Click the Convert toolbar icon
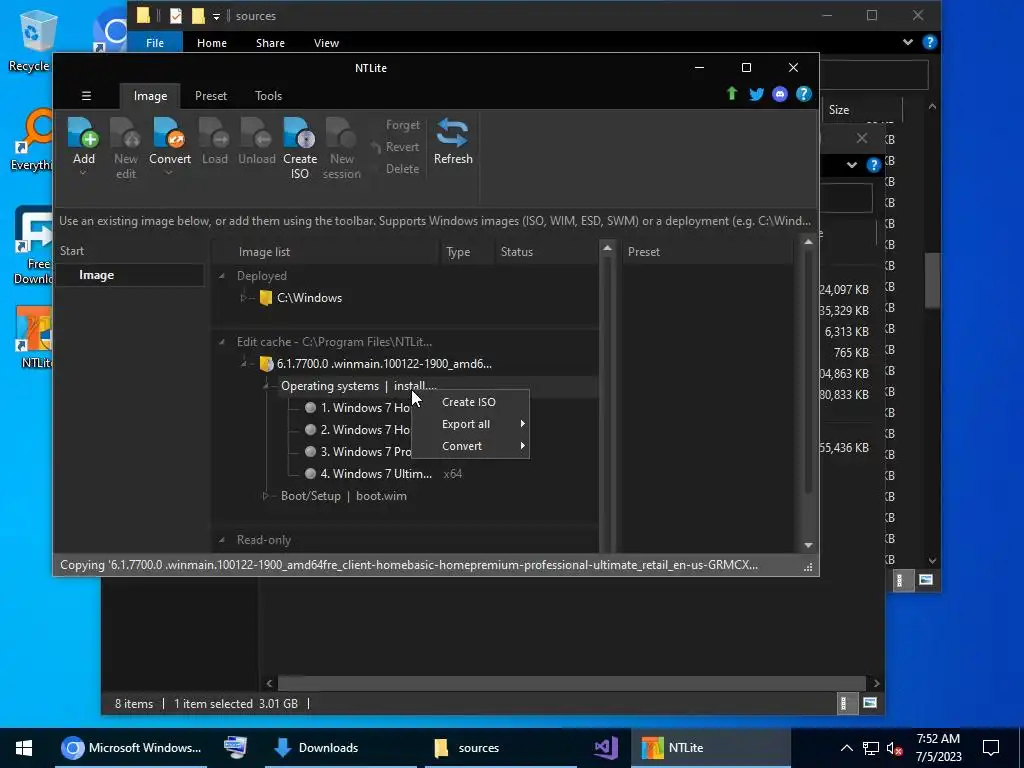Screen dimensions: 1024x768 pyautogui.click(x=169, y=133)
